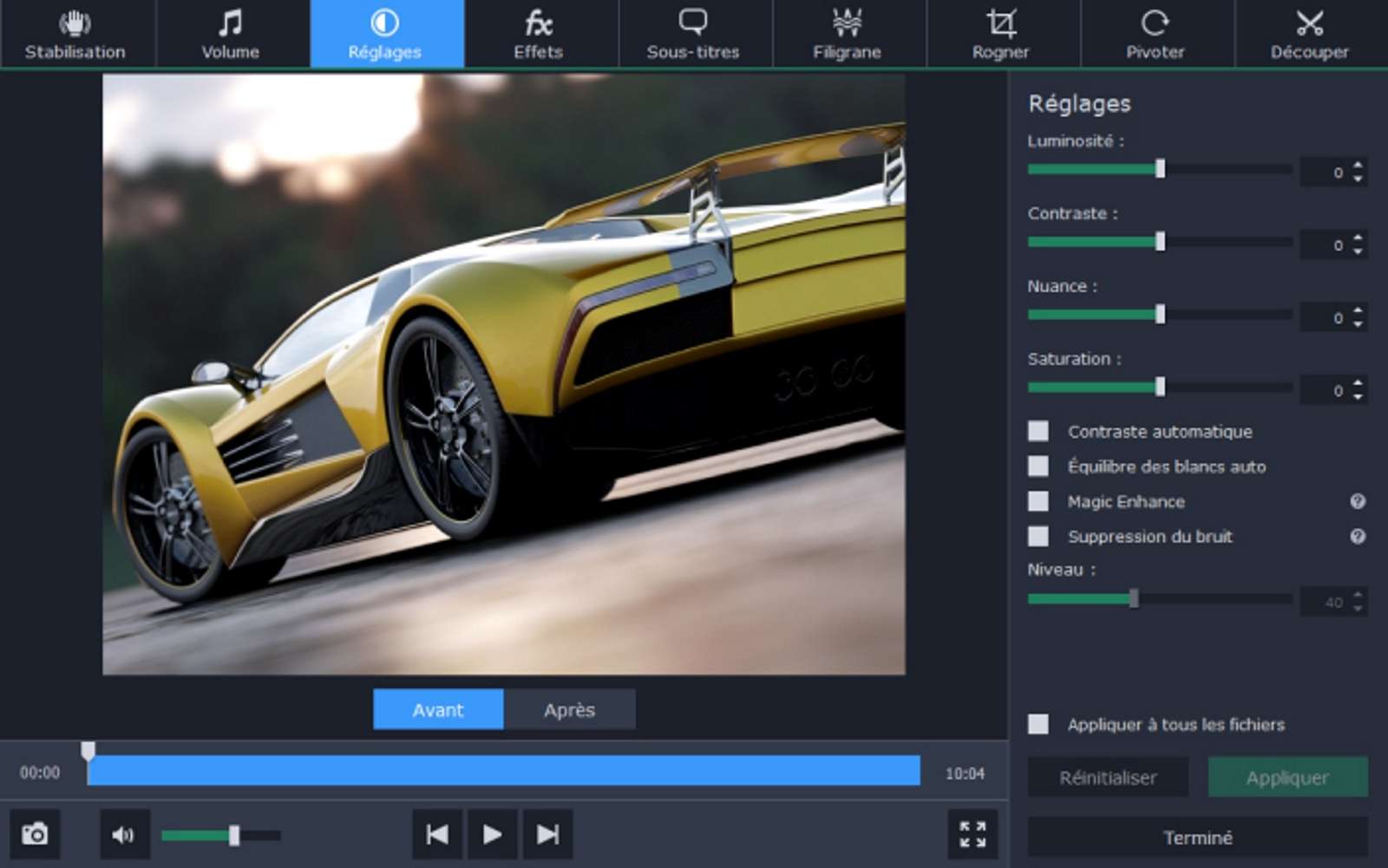
Task: Switch to the Après preview tab
Action: 570,709
